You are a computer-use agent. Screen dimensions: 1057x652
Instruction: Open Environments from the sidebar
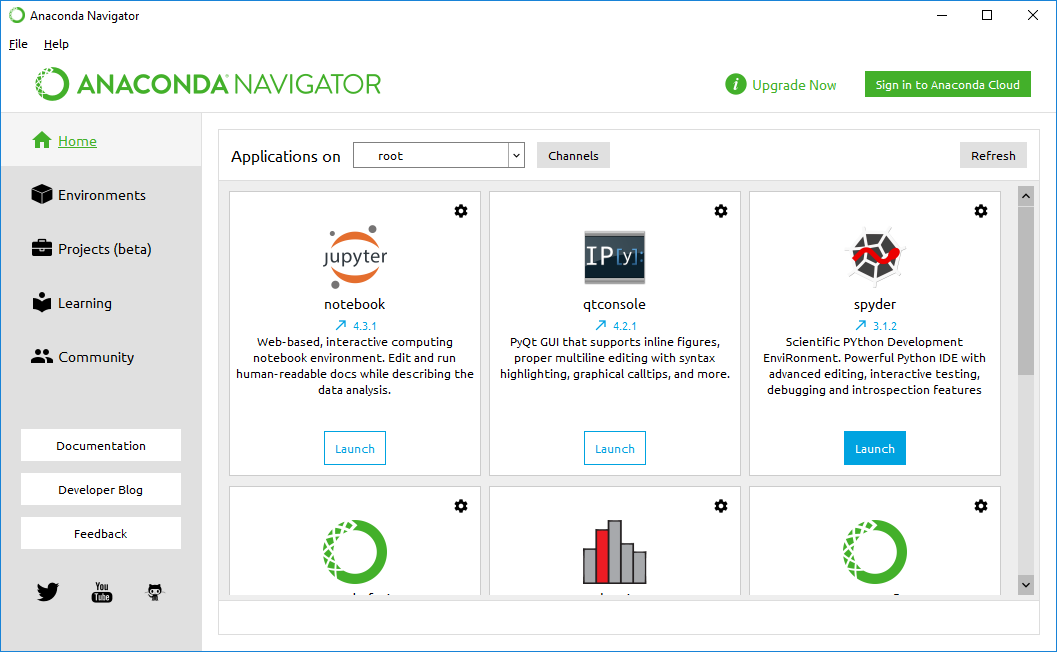pos(101,195)
